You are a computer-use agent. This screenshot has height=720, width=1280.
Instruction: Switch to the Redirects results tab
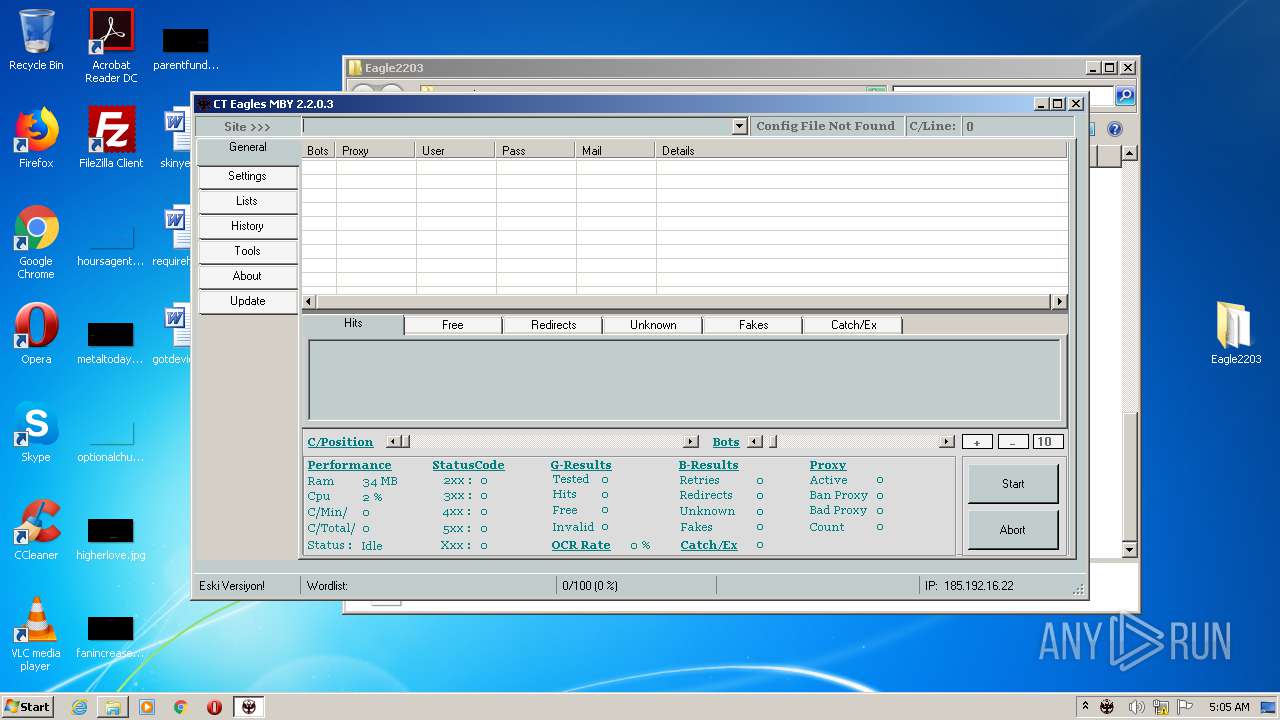[x=554, y=325]
